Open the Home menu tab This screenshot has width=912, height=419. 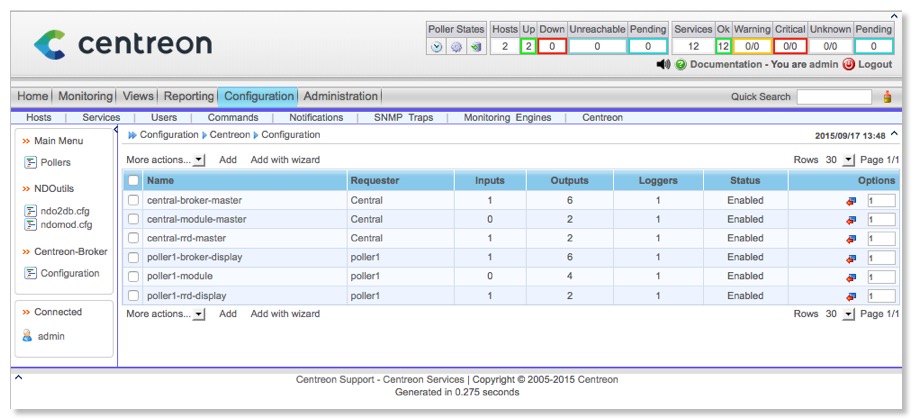[x=33, y=97]
